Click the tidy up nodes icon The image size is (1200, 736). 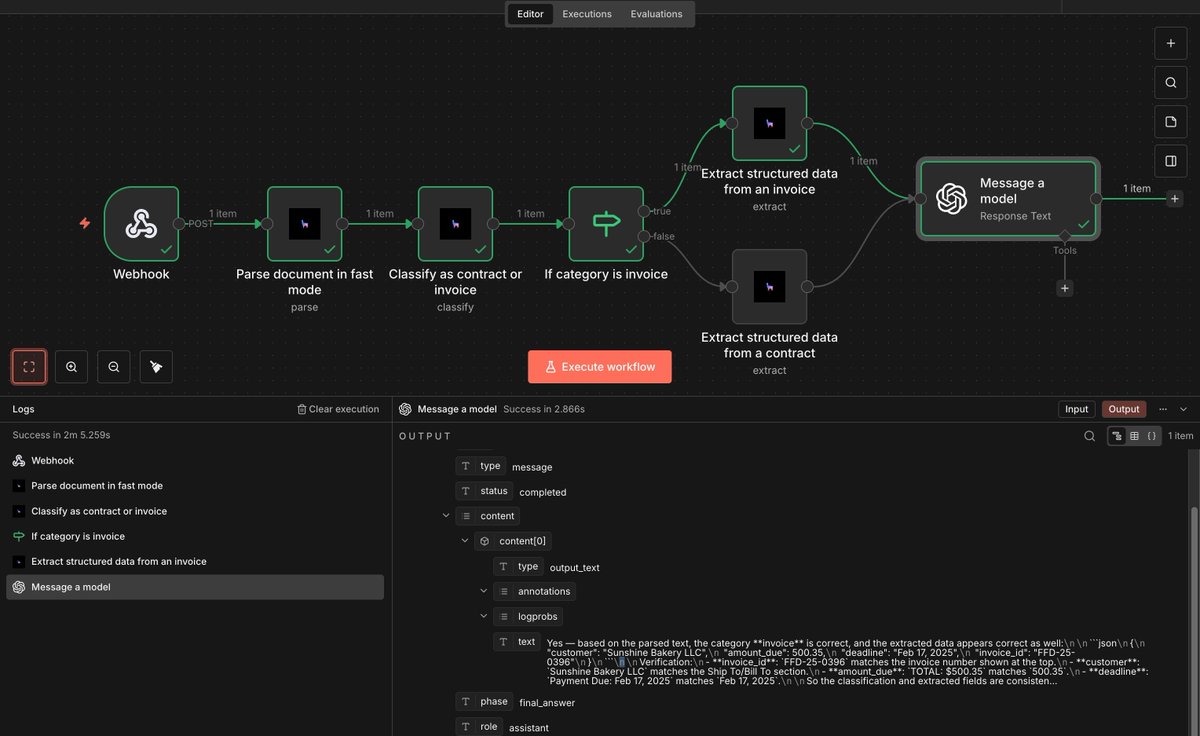(x=156, y=367)
